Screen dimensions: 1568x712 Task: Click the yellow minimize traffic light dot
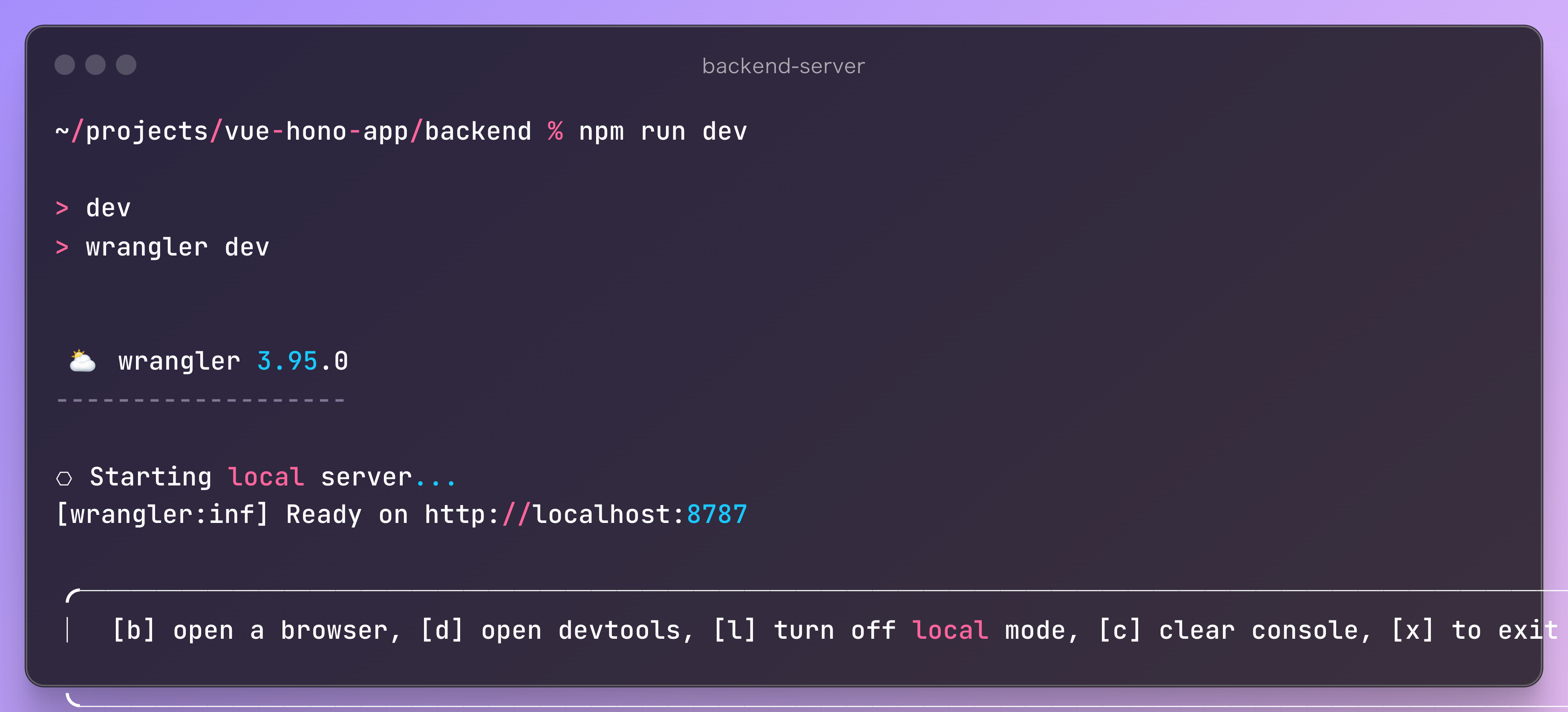[95, 64]
